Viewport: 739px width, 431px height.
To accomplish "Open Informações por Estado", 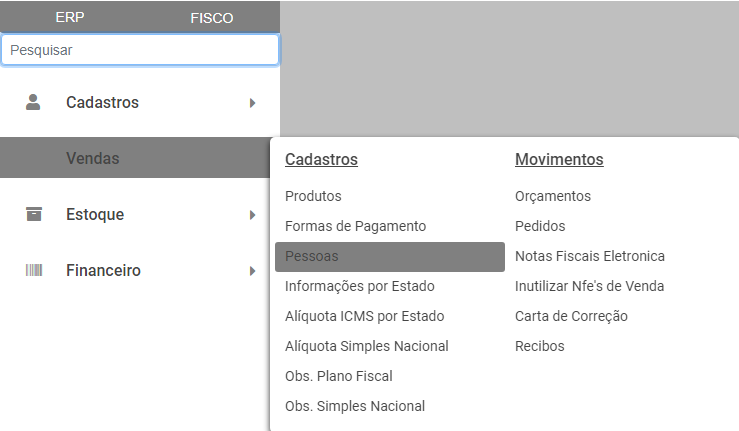I will (360, 286).
